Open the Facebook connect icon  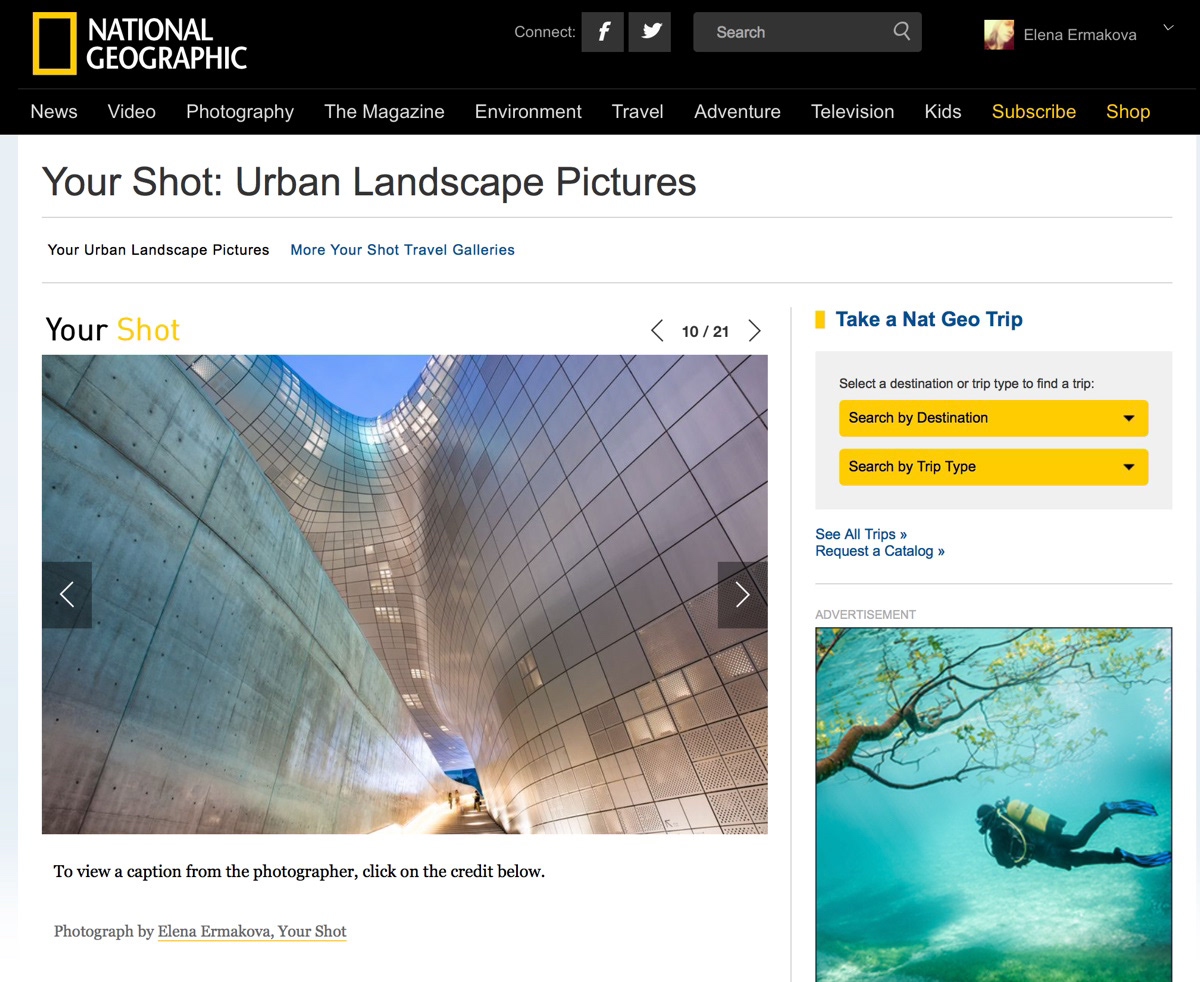point(603,32)
